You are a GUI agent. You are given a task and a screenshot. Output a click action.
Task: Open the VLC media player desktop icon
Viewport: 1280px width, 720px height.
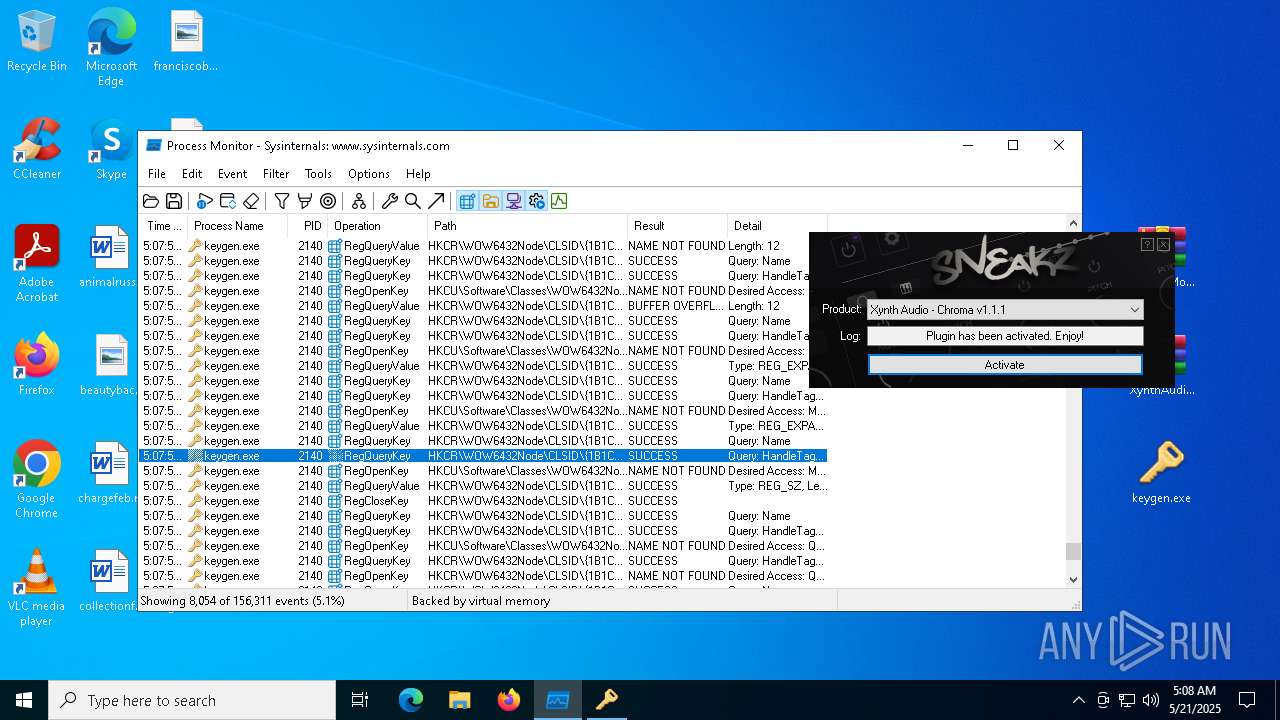37,588
